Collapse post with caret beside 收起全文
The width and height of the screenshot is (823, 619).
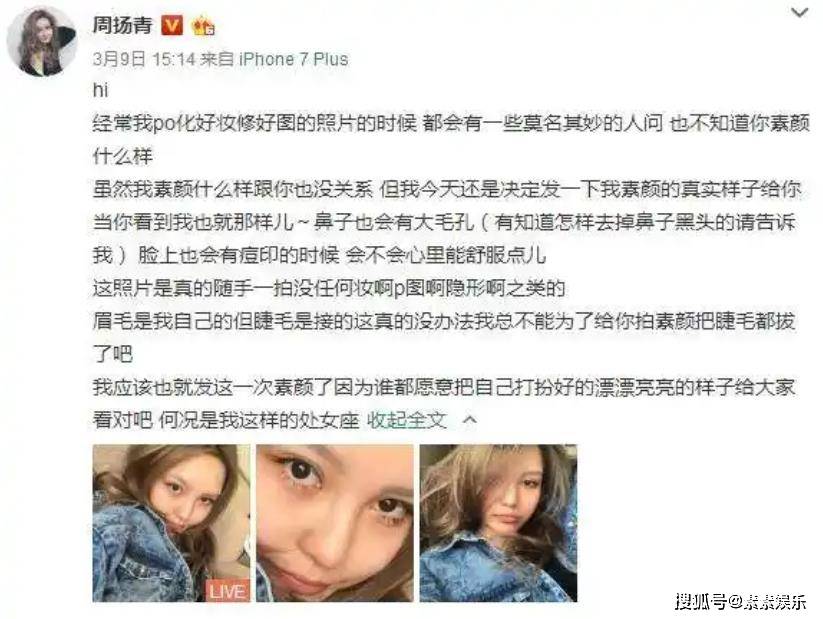[471, 419]
